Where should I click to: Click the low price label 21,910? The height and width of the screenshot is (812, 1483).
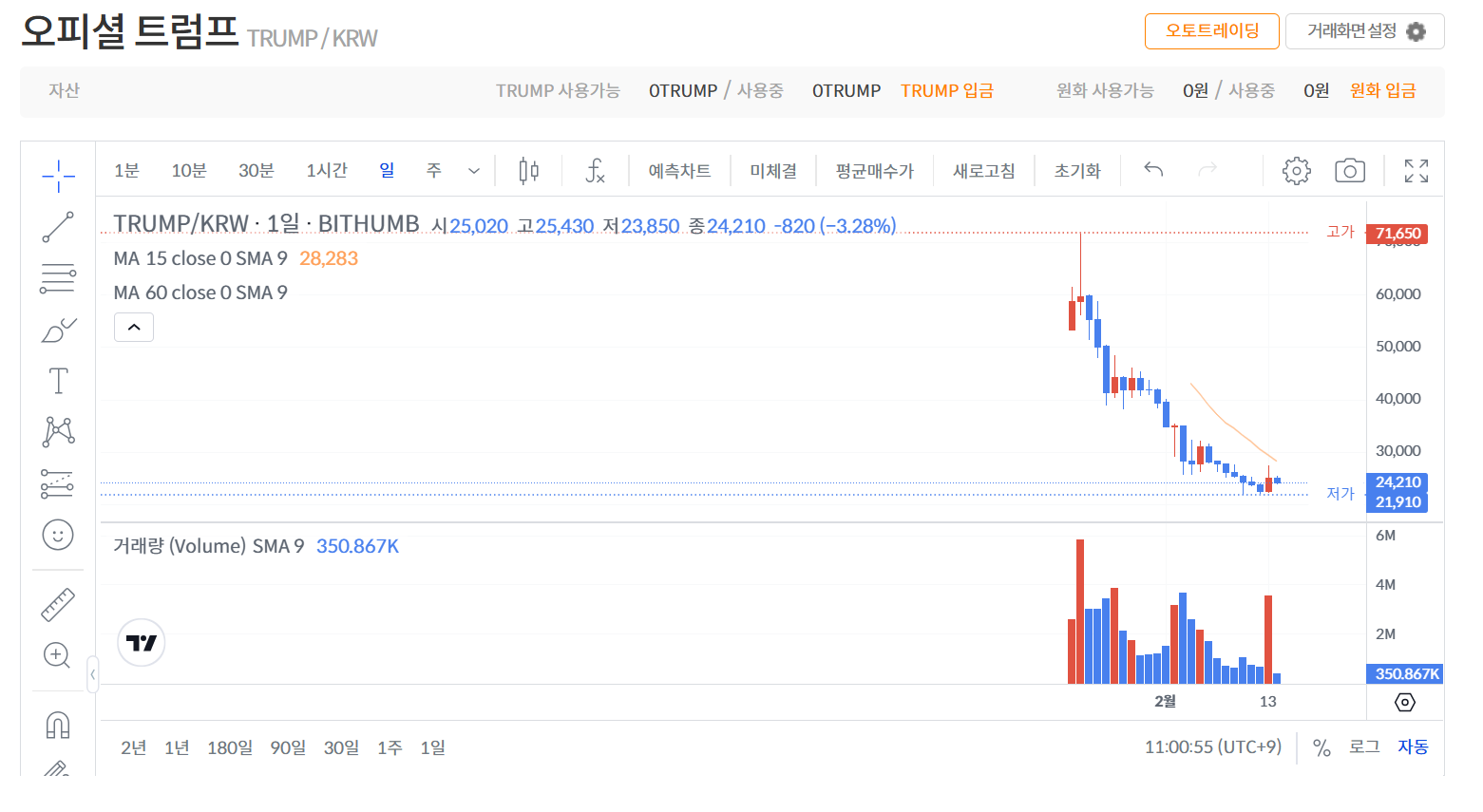(x=1397, y=502)
